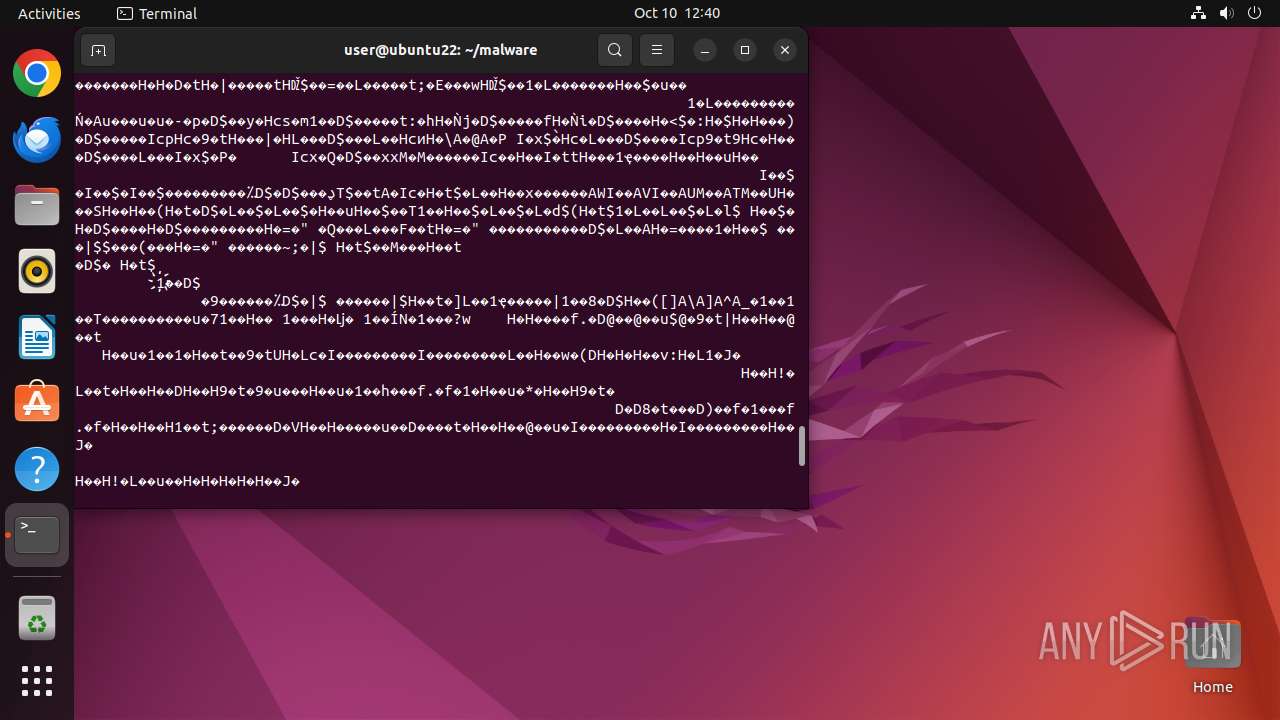
Task: Close the terminal window
Action: coord(785,50)
